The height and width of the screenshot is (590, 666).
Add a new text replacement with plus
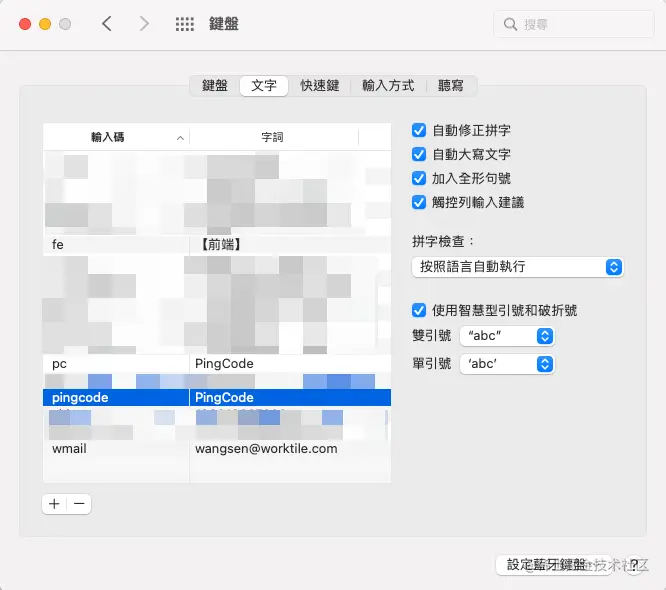tap(54, 504)
